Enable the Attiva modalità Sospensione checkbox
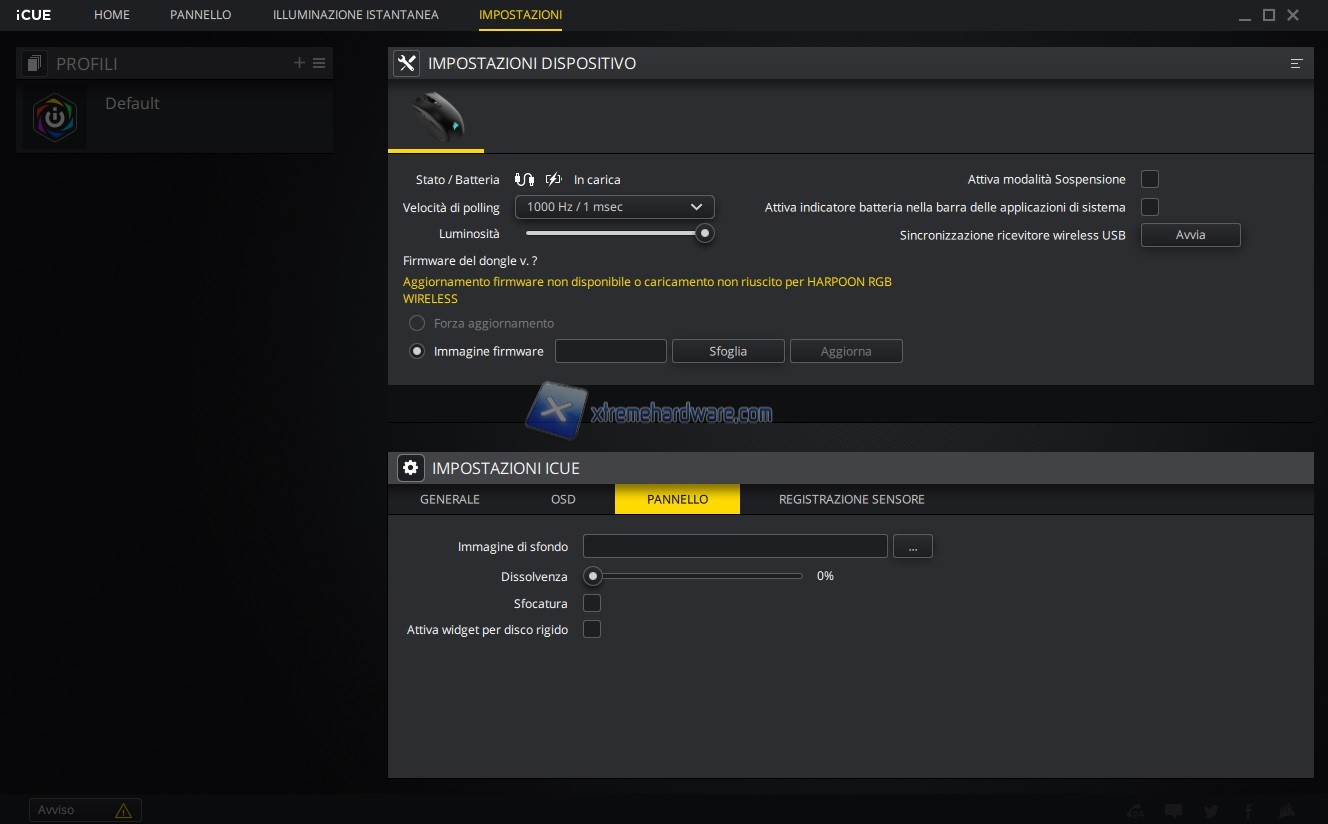The height and width of the screenshot is (824, 1328). pyautogui.click(x=1150, y=179)
